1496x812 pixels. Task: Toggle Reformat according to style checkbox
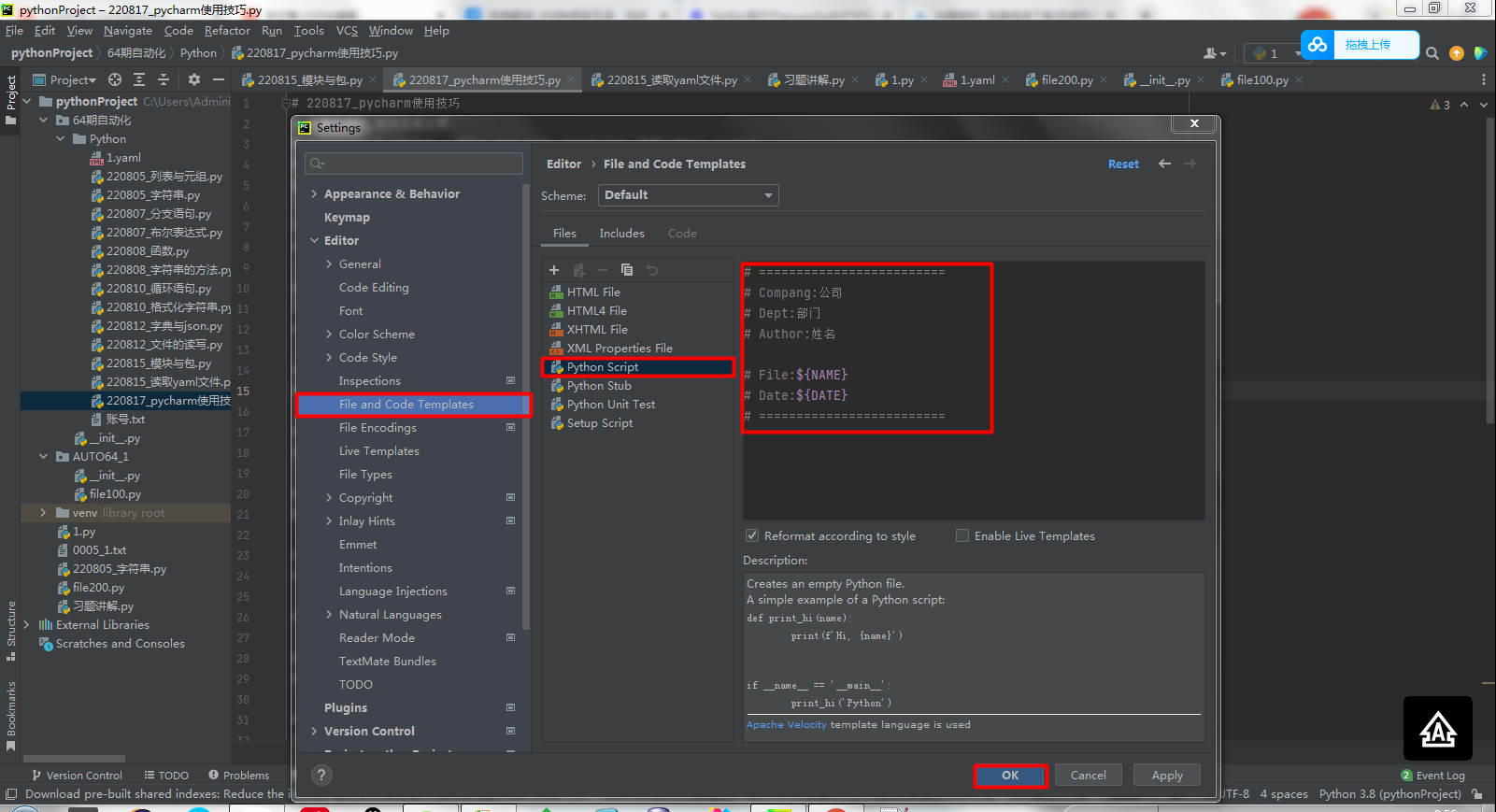click(752, 536)
